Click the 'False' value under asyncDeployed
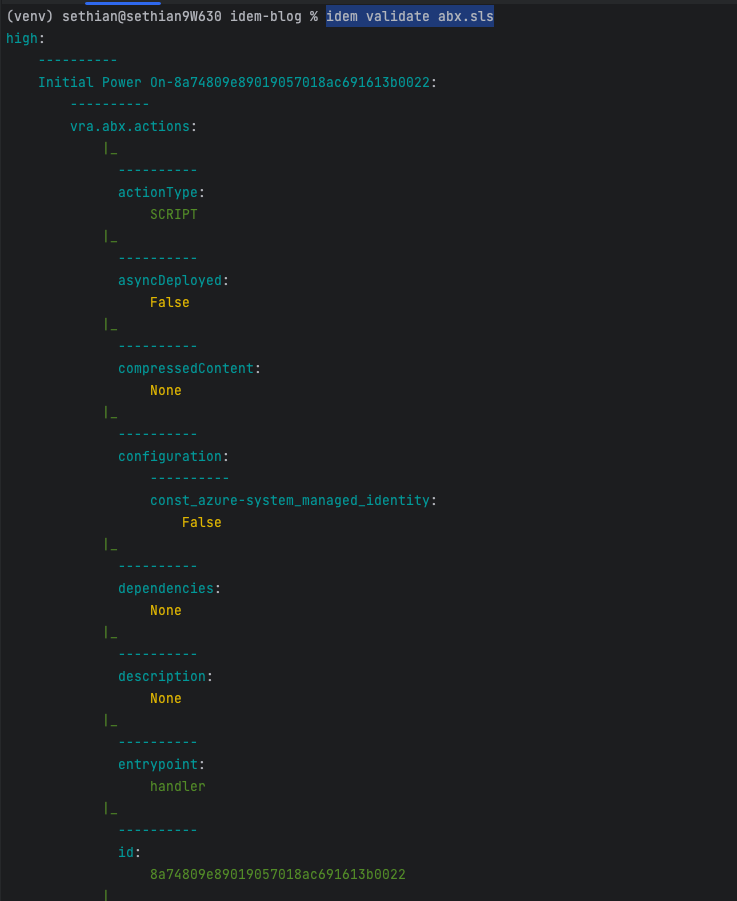This screenshot has height=901, width=737. coord(169,302)
